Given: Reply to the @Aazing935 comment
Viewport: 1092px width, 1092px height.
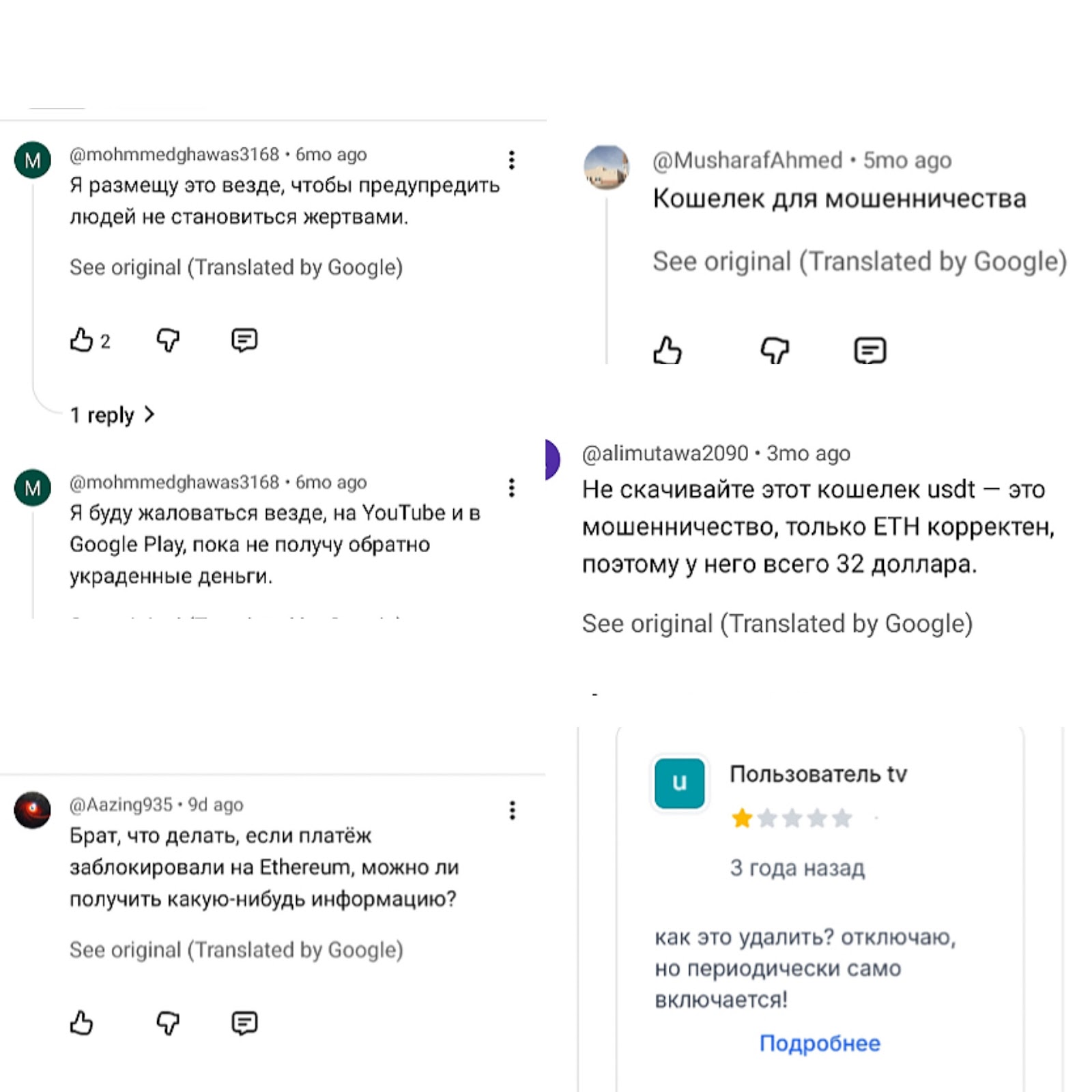Looking at the screenshot, I should (x=244, y=1023).
